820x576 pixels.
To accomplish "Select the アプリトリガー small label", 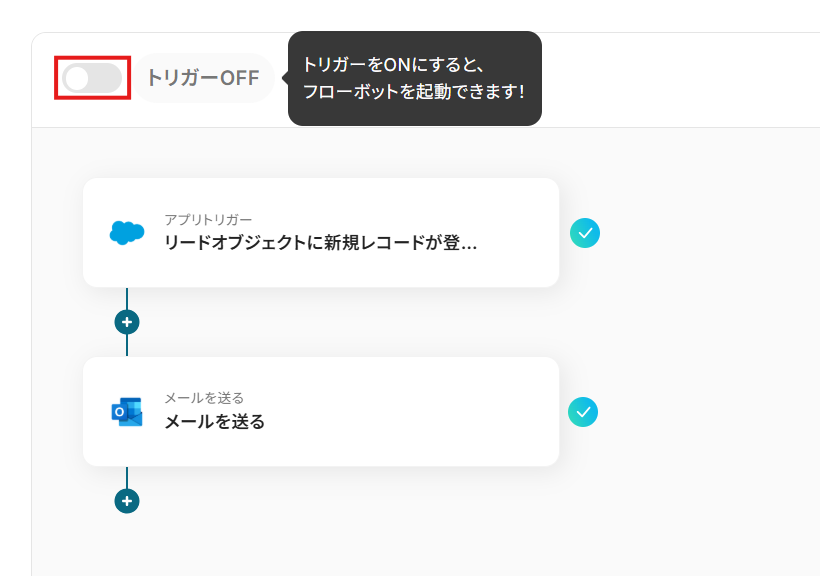I will (x=208, y=220).
